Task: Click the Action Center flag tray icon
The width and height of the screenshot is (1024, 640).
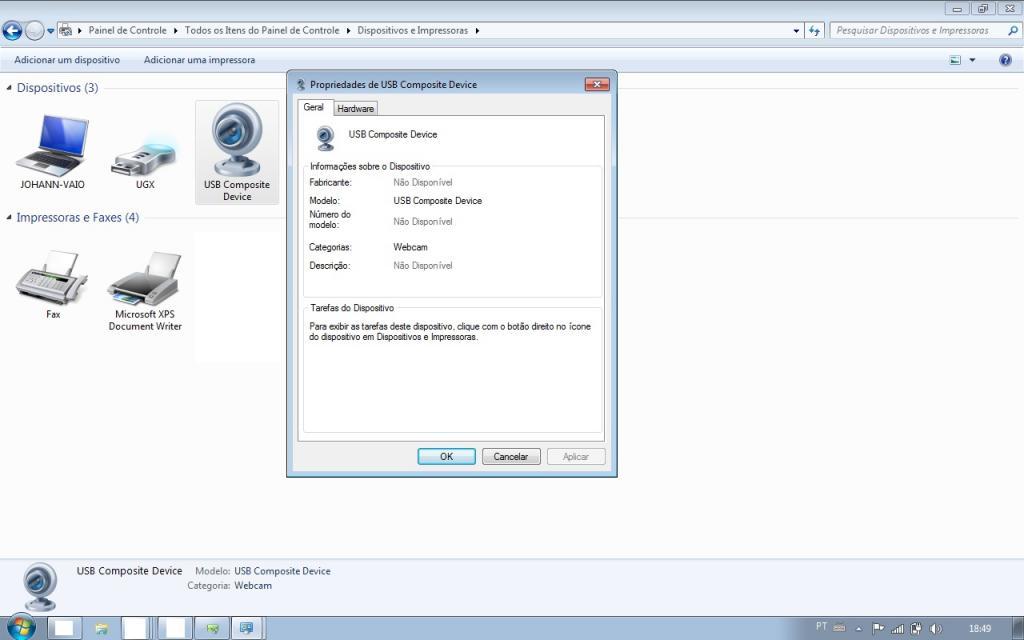Action: click(878, 629)
